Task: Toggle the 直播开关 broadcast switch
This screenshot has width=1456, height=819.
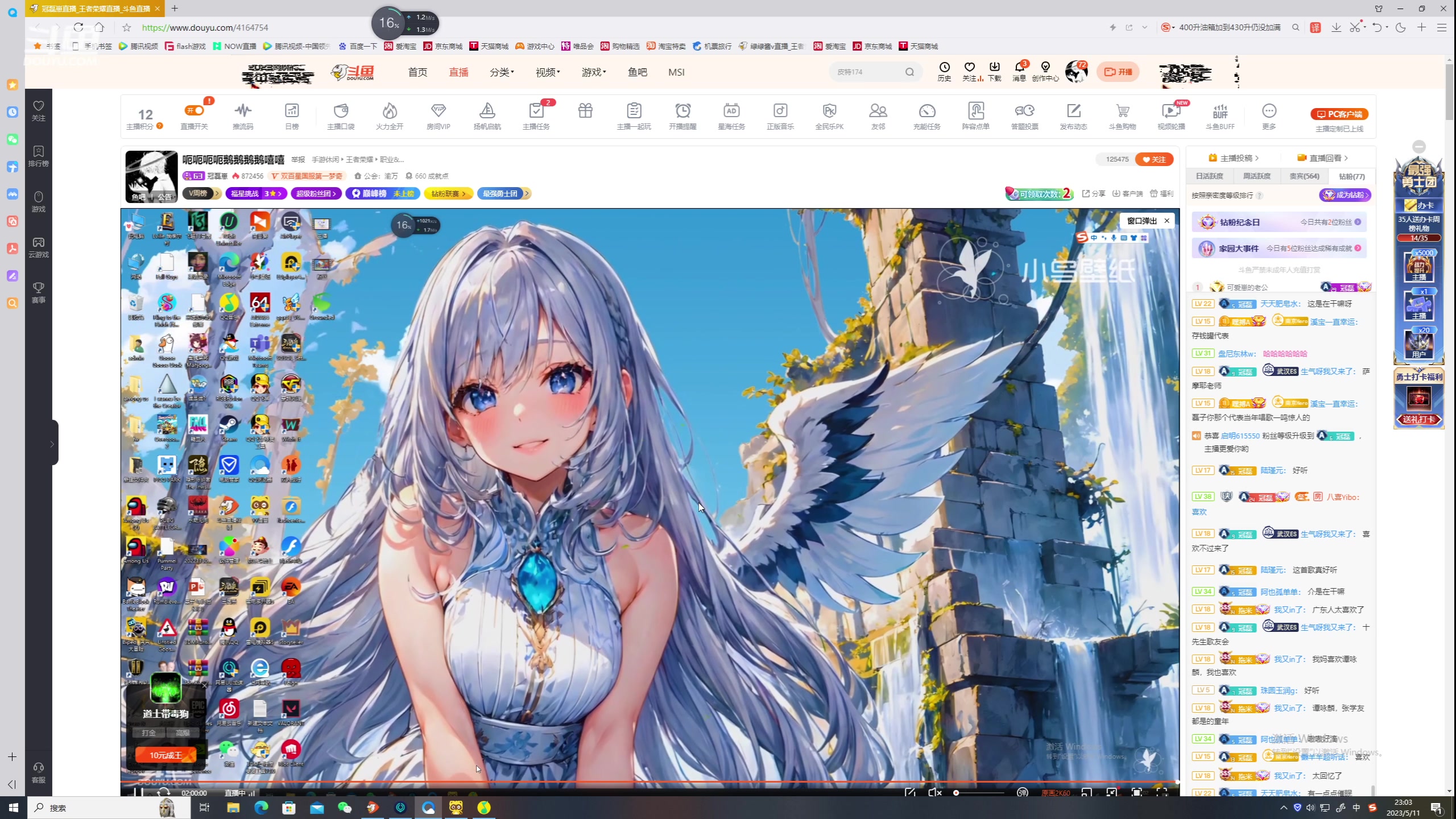Action: pos(195,110)
